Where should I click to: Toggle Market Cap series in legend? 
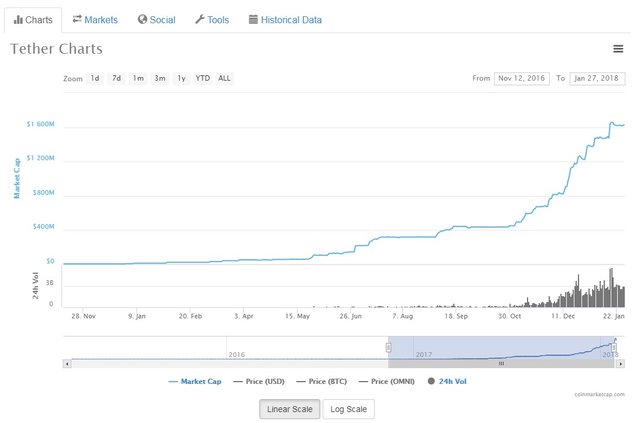pyautogui.click(x=195, y=381)
